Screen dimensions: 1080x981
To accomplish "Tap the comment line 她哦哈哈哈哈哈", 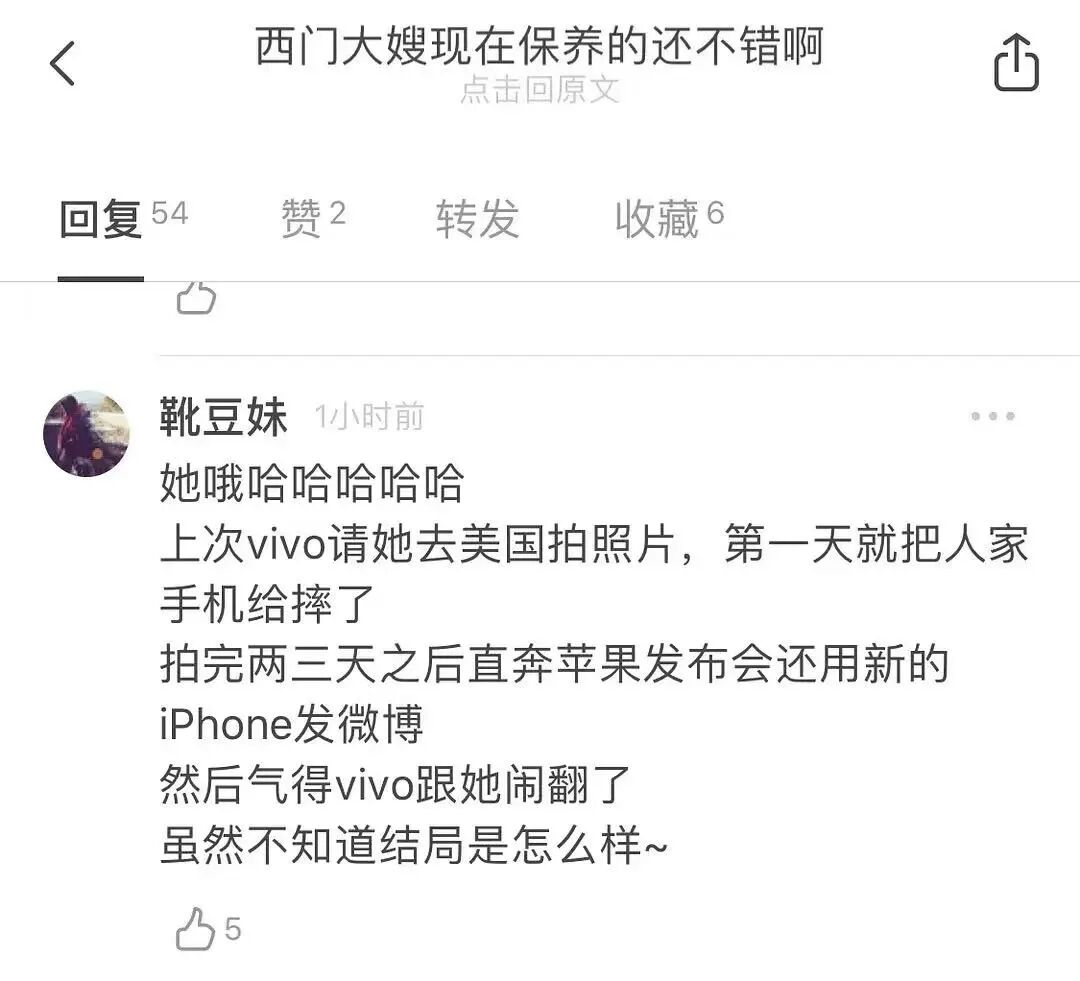I will [312, 482].
